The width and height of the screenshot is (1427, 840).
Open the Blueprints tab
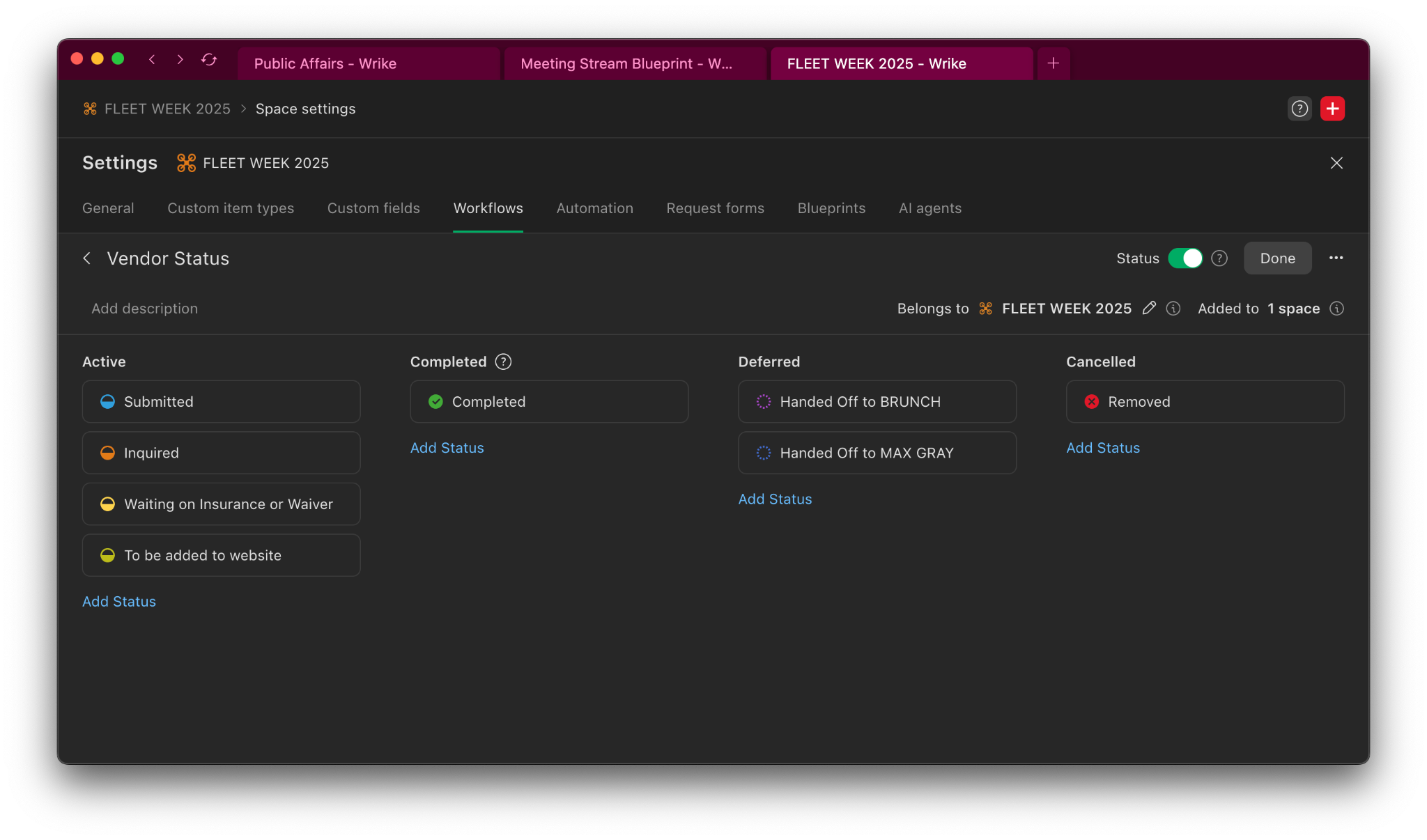[x=831, y=208]
